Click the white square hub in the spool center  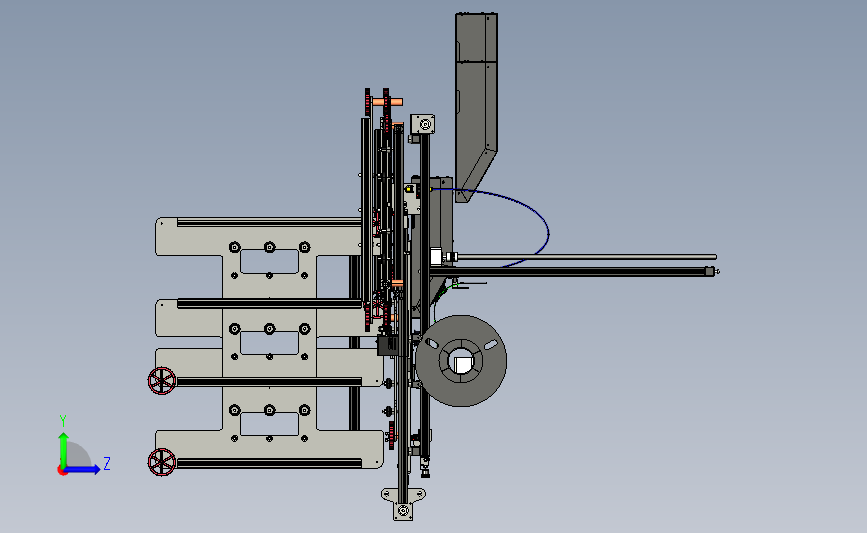pyautogui.click(x=461, y=364)
